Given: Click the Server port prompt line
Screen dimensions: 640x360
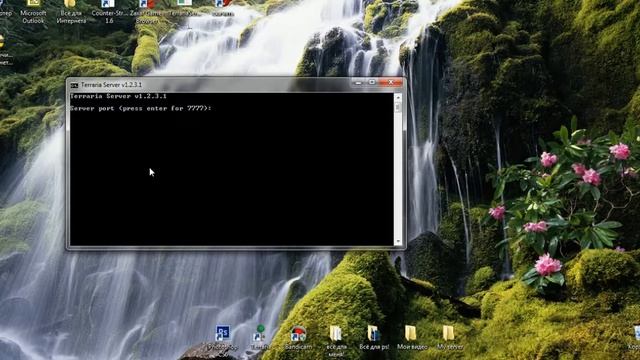Looking at the screenshot, I should point(141,109).
